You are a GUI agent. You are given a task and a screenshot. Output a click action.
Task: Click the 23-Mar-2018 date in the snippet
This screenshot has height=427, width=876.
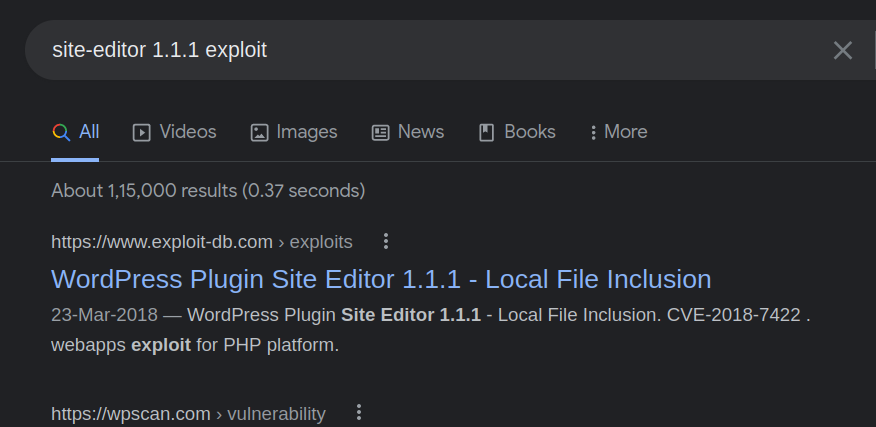coord(104,315)
